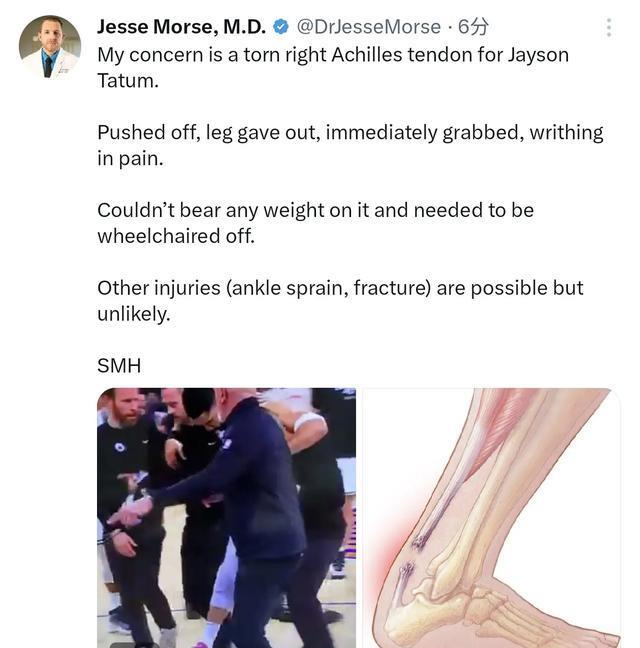This screenshot has height=648, width=640.
Task: Click the 6分 tweet timestamp
Action: point(473,27)
